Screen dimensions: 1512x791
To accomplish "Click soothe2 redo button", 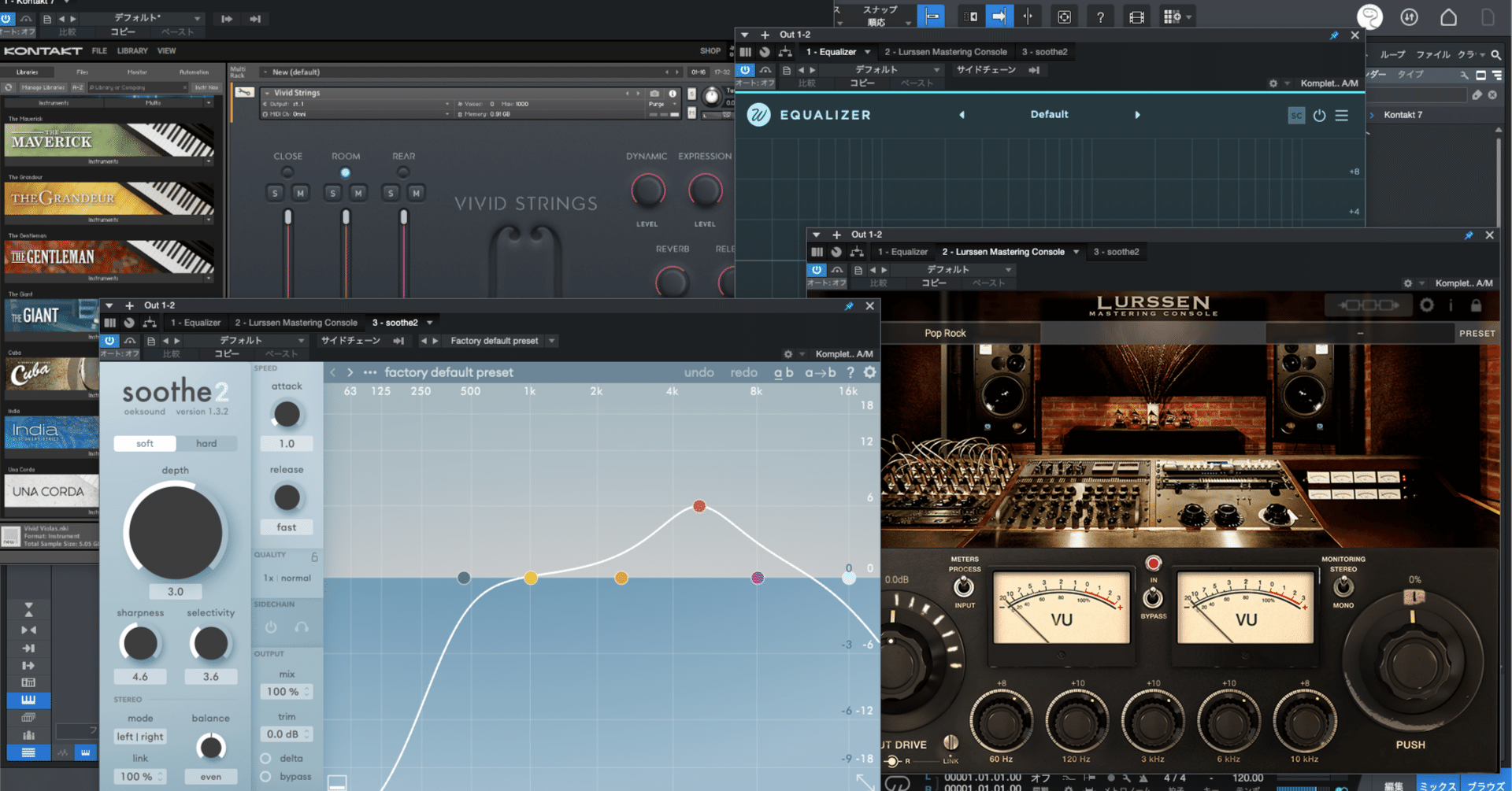I will coord(743,372).
